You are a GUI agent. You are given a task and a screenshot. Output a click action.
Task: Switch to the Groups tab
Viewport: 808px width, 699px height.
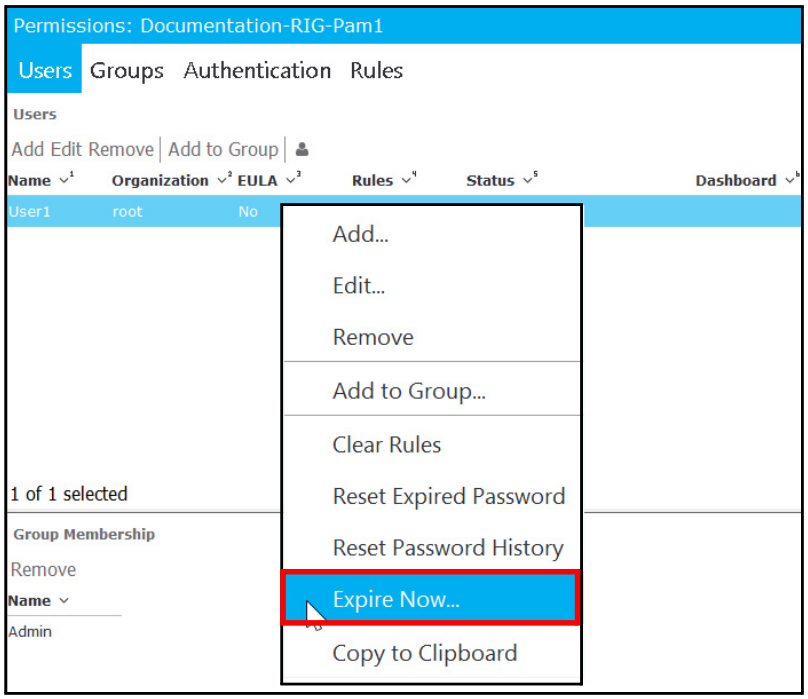click(x=127, y=71)
